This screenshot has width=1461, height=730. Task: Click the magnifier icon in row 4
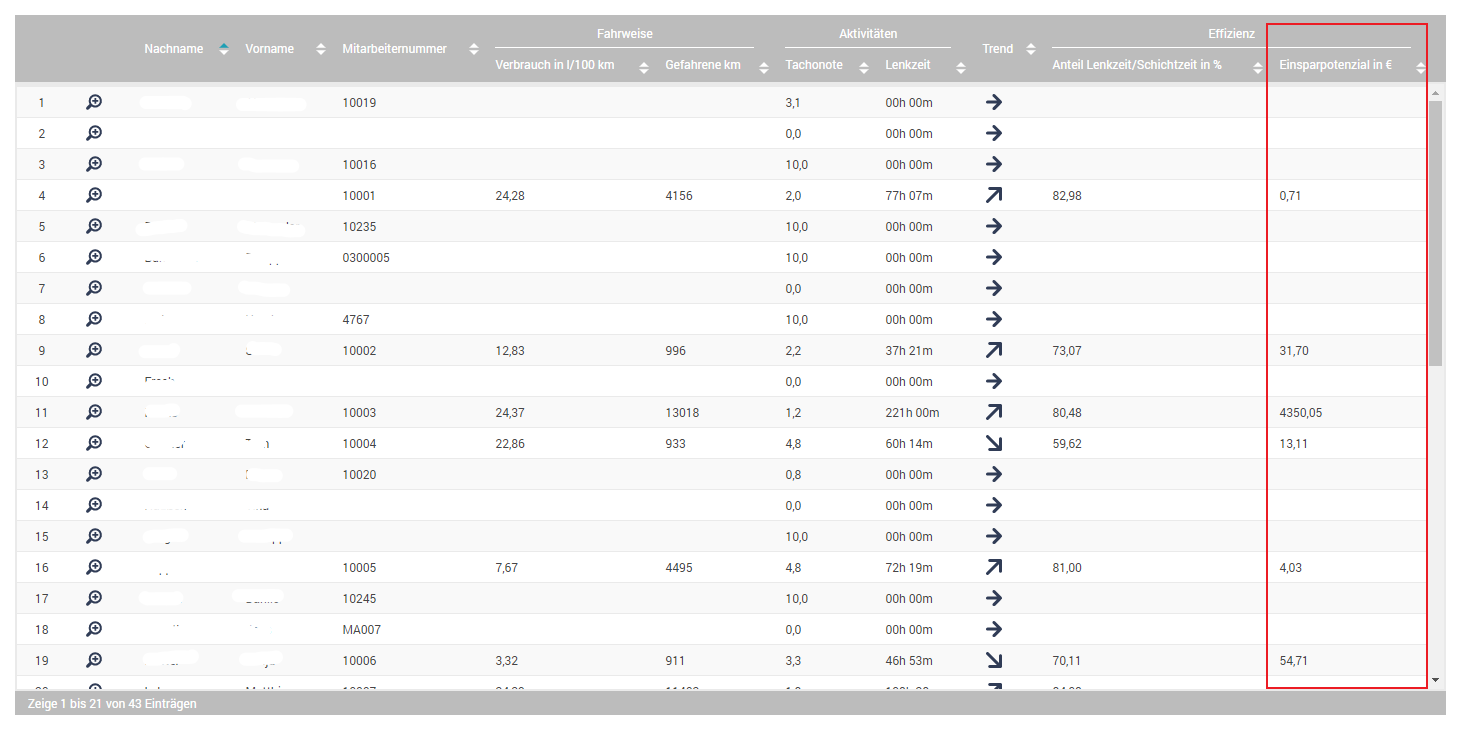94,195
